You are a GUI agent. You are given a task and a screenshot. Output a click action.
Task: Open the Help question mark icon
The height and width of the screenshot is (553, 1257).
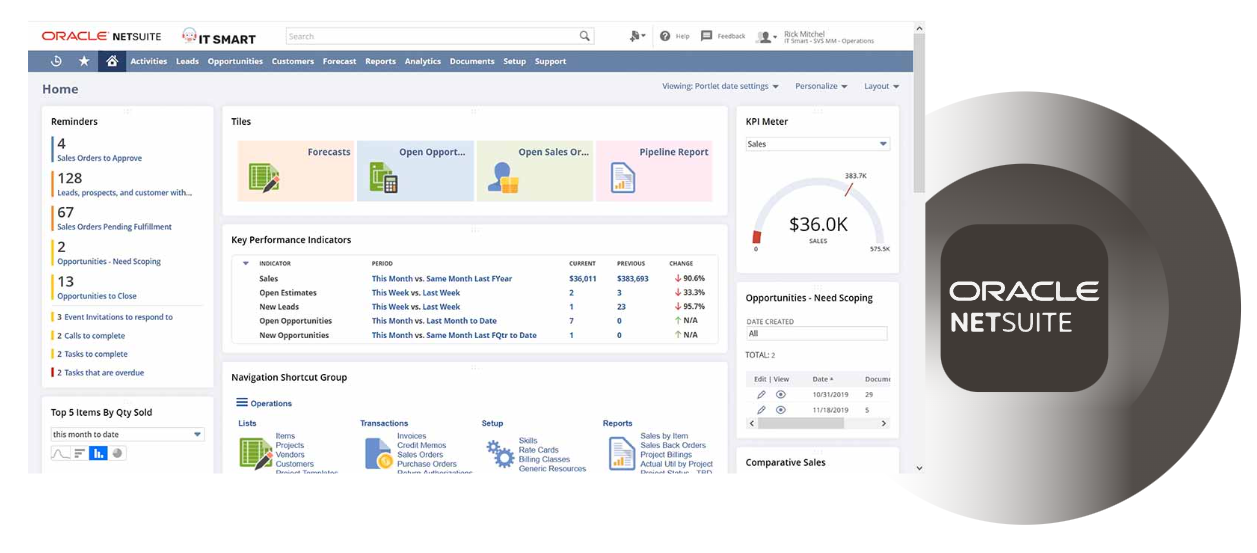tap(664, 36)
